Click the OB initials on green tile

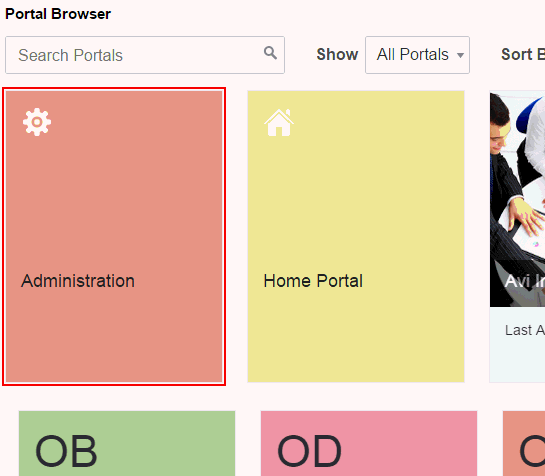pyautogui.click(x=66, y=451)
